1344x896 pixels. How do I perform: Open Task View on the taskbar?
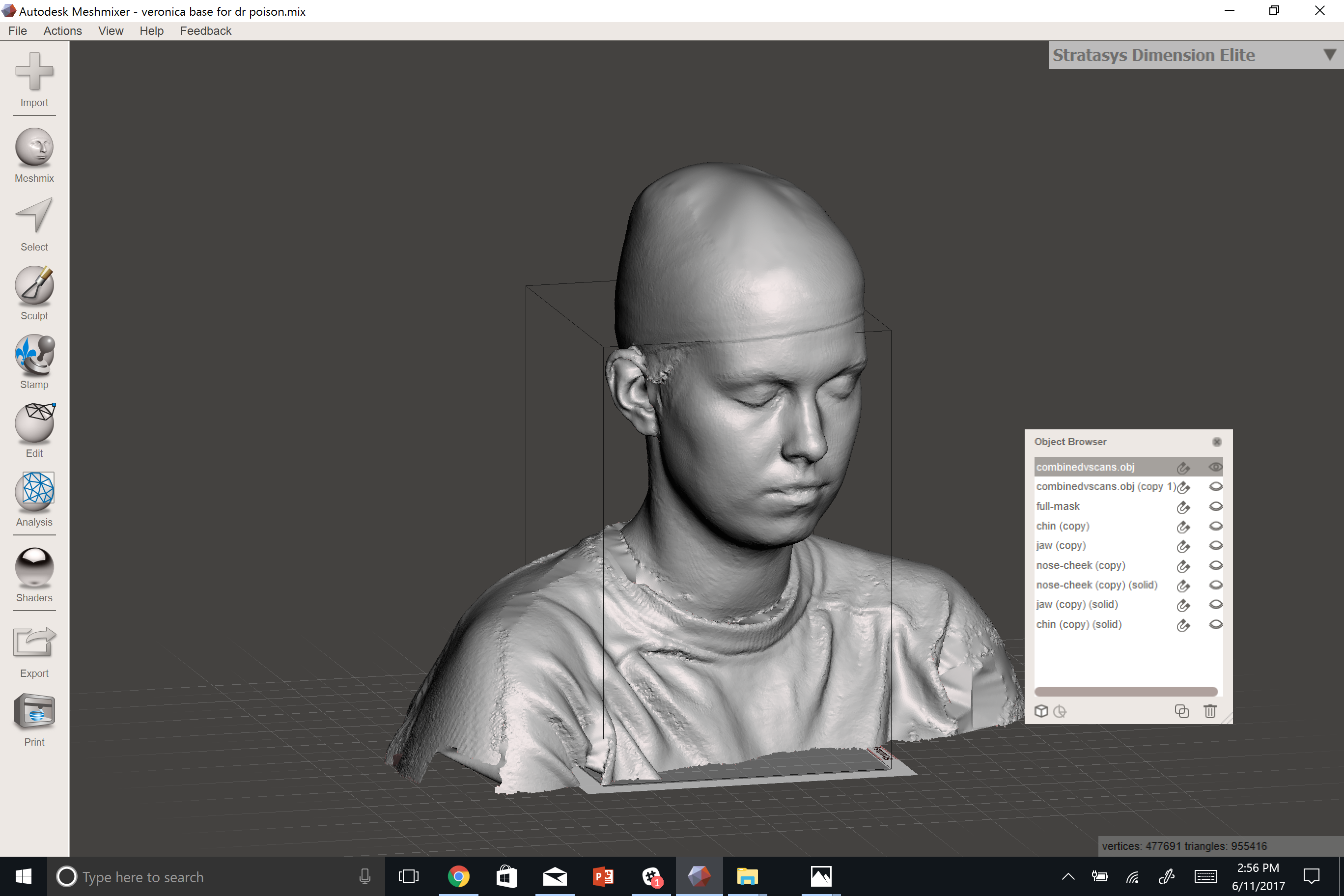pos(409,876)
